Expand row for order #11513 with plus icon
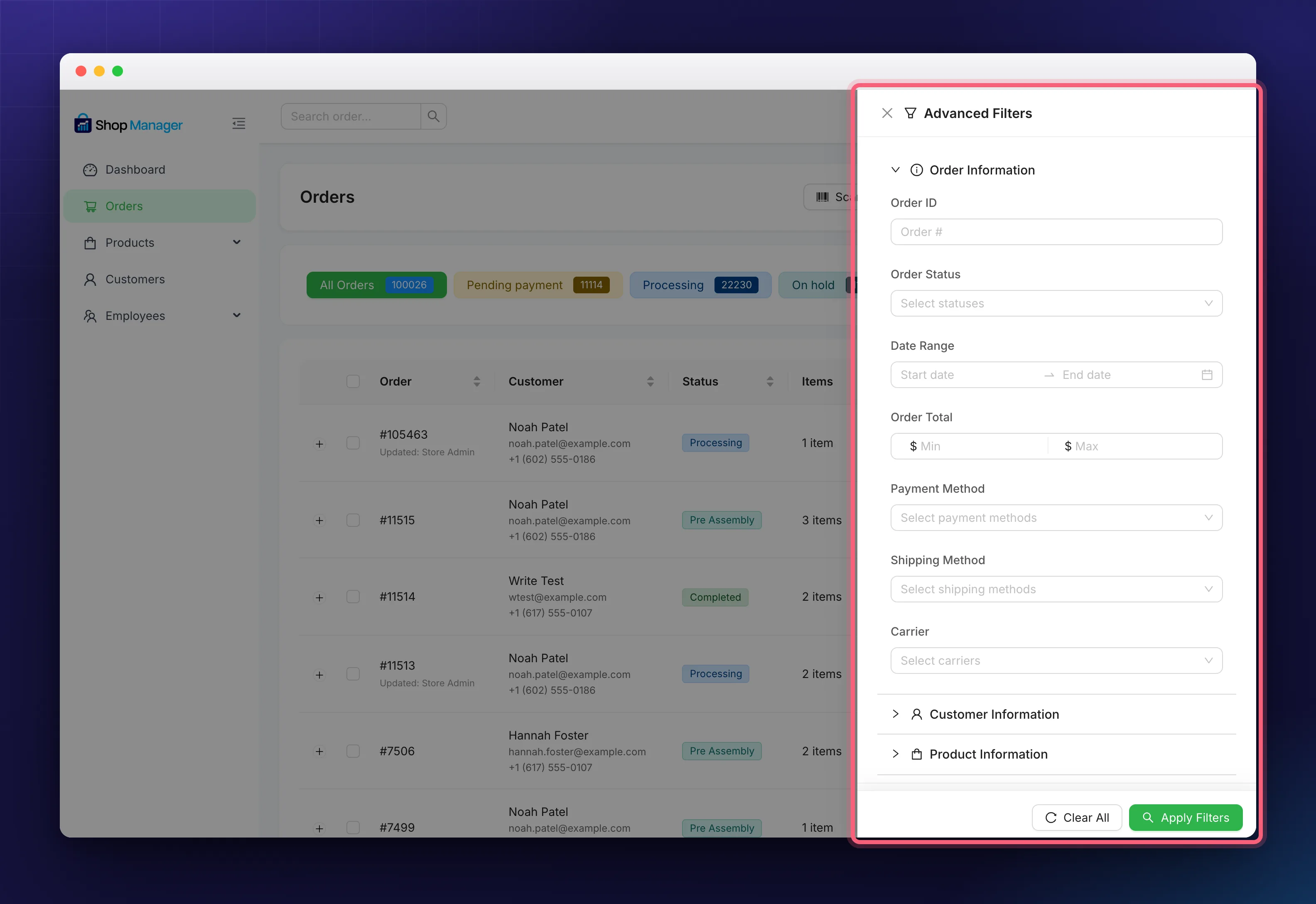 point(319,675)
